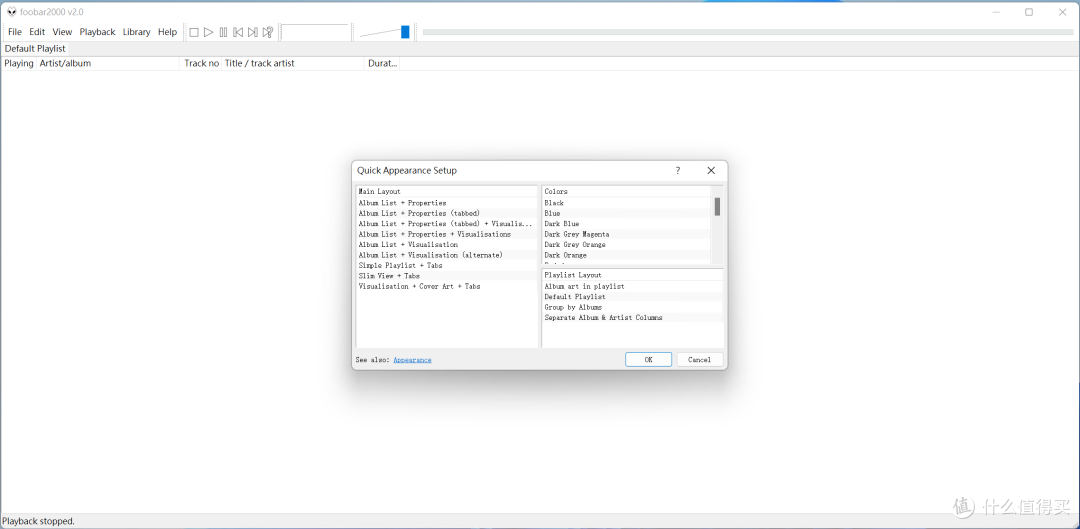Select 'Album List + Properties (tabbed)' layout
Image resolution: width=1080 pixels, height=529 pixels.
point(446,214)
